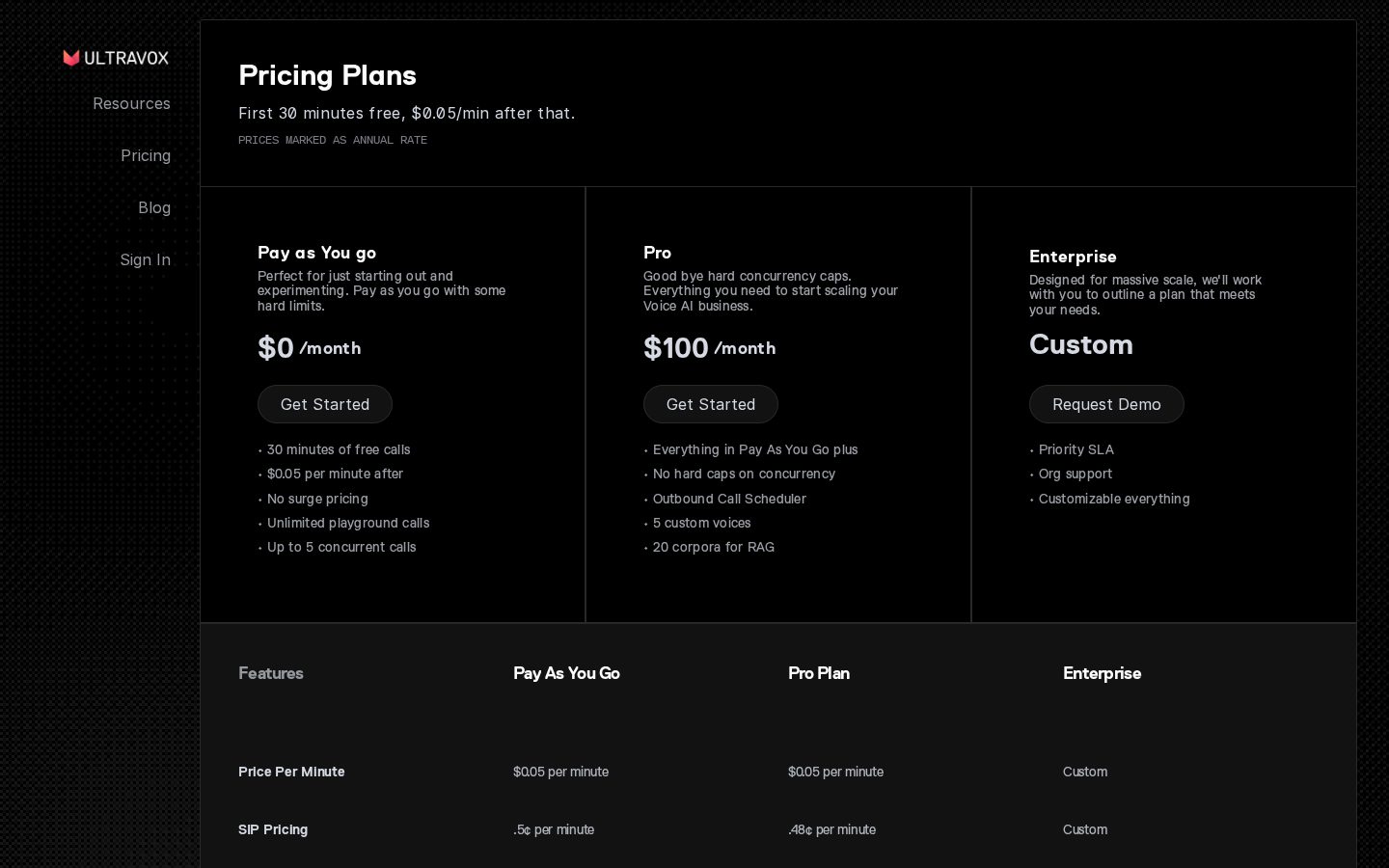
Task: Click the Pro plan title
Action: point(657,253)
